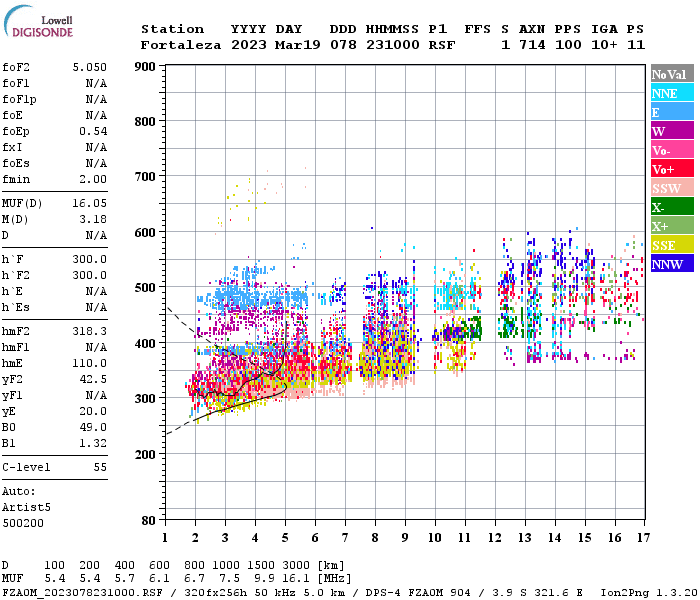Click the foF1 N/A value
The width and height of the screenshot is (700, 600).
point(96,83)
